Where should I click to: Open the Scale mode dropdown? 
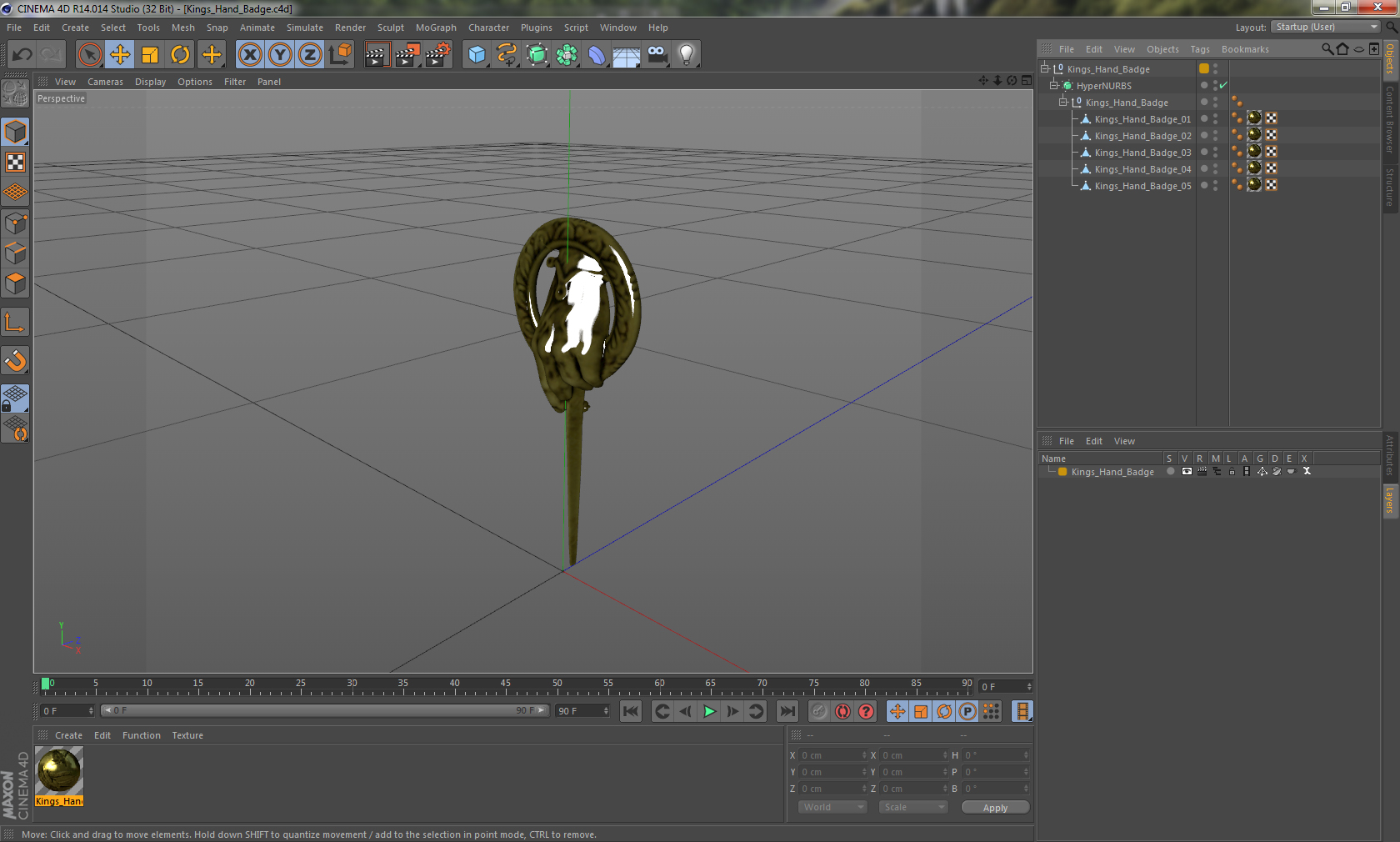913,807
